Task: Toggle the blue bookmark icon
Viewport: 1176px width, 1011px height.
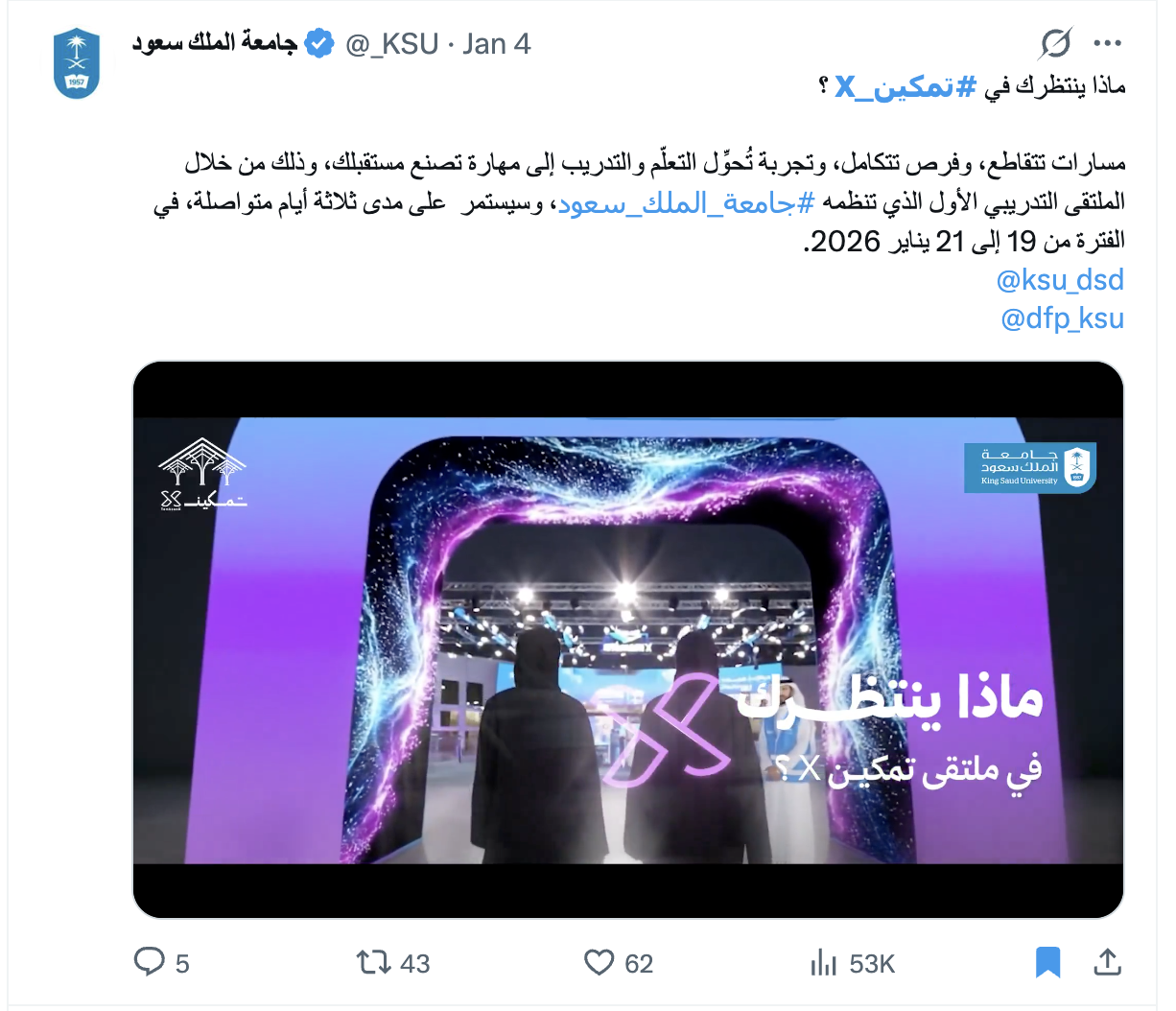Action: (1047, 962)
